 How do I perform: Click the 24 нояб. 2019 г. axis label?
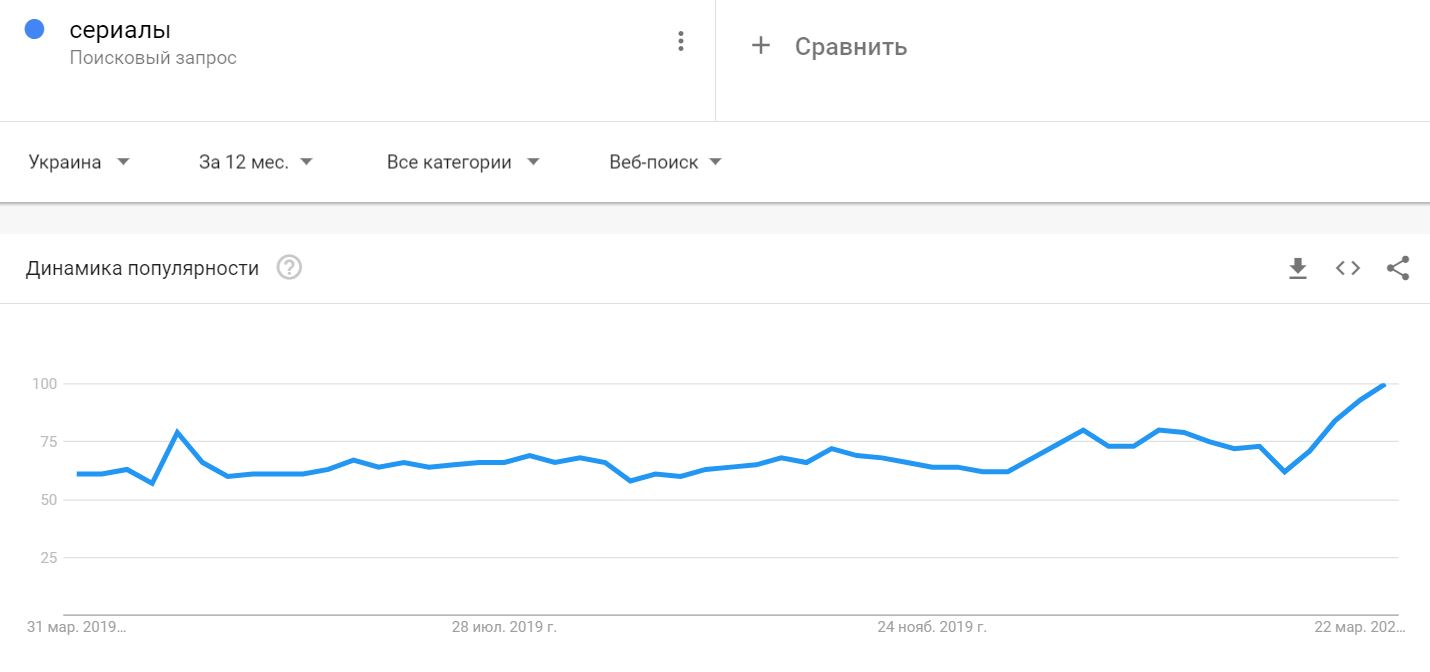click(x=932, y=628)
